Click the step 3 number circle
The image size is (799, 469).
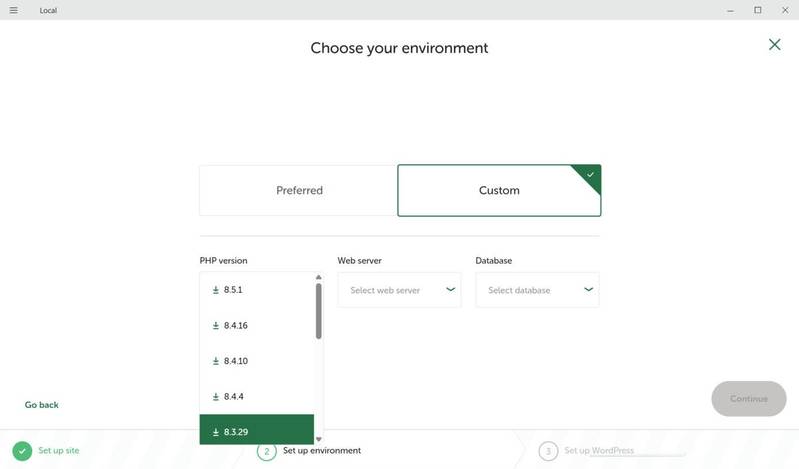click(548, 451)
